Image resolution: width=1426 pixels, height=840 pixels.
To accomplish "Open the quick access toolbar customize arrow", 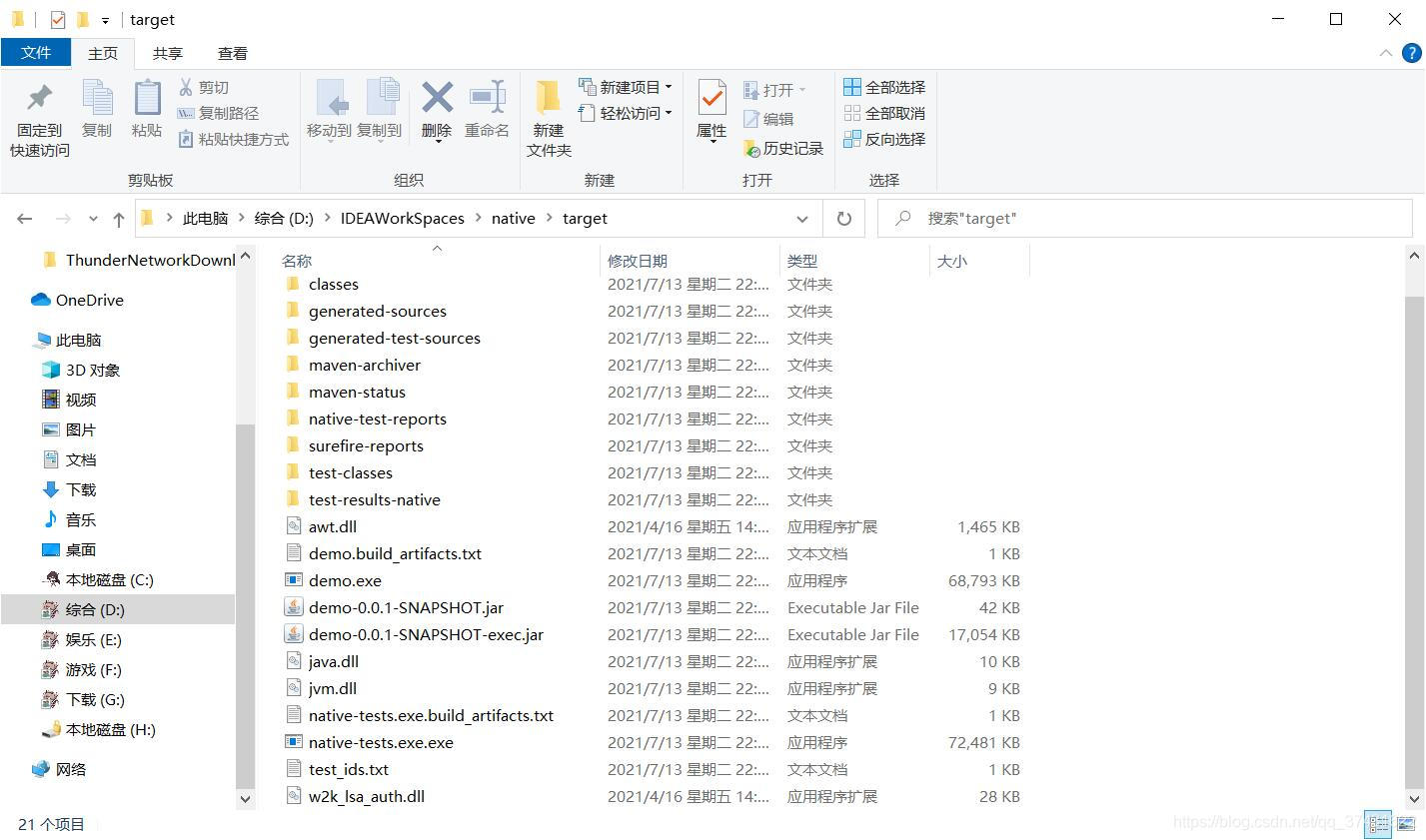I will tap(105, 20).
